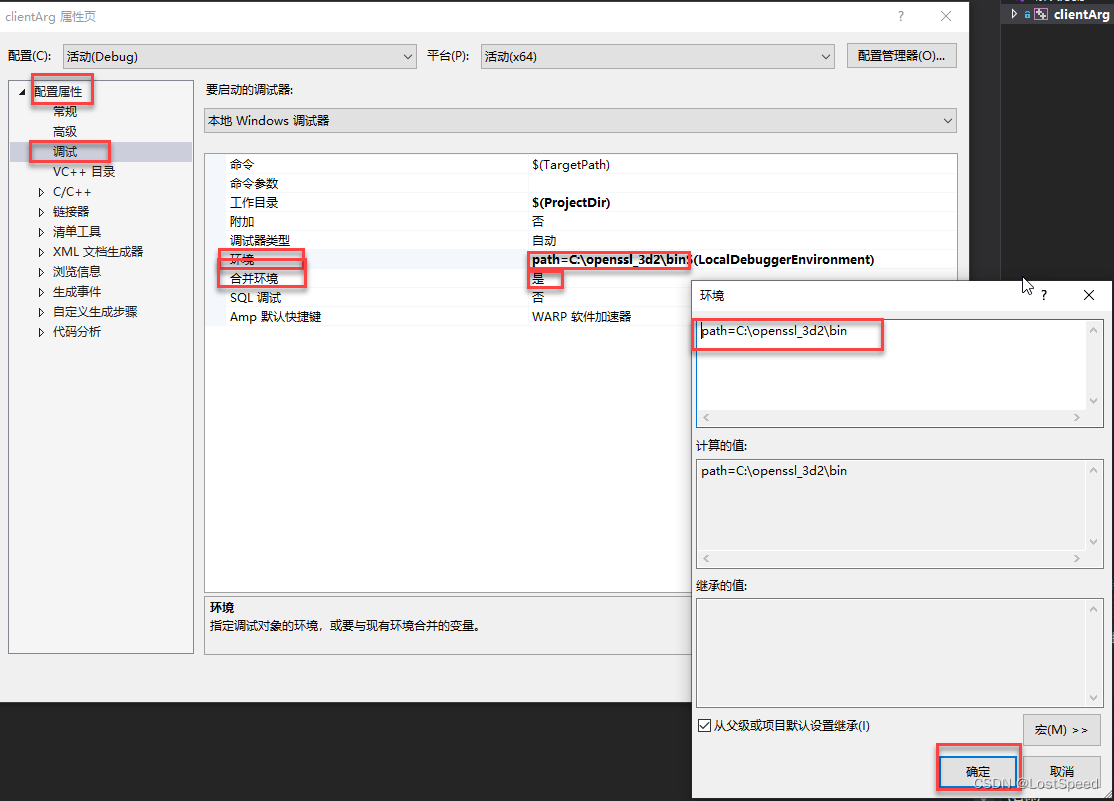The height and width of the screenshot is (801, 1114).
Task: Click the 环境 dialog edit box text
Action: pyautogui.click(x=774, y=330)
